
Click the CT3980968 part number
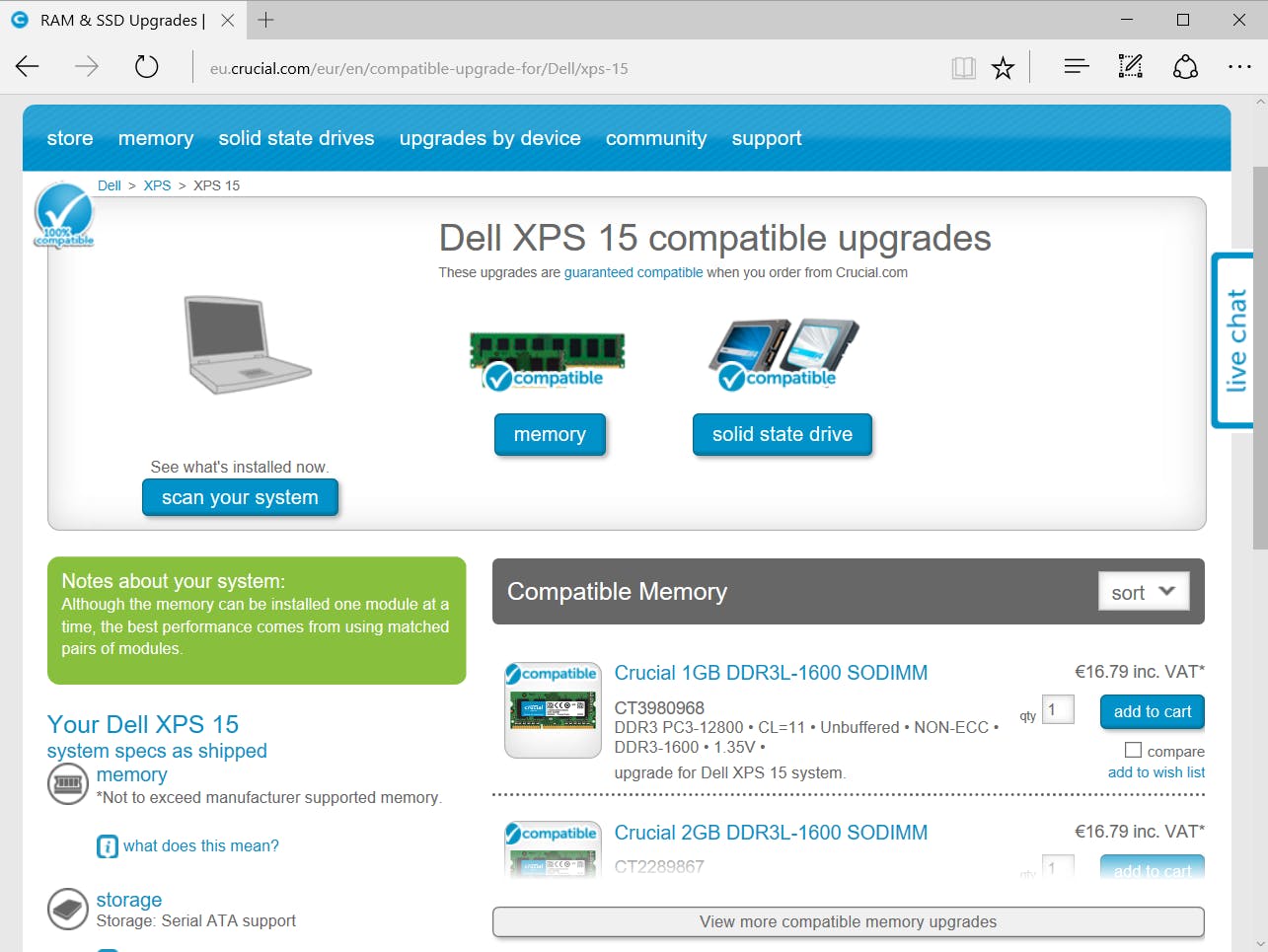[659, 707]
